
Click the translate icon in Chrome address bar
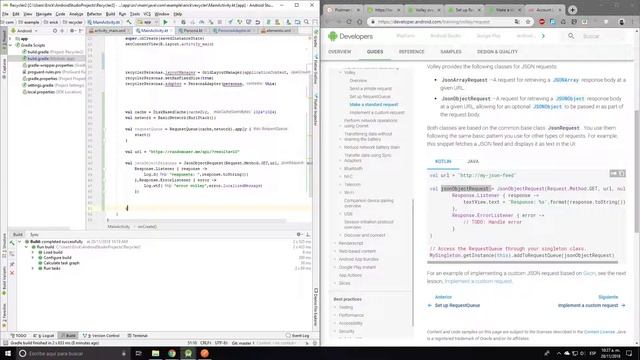pos(517,22)
